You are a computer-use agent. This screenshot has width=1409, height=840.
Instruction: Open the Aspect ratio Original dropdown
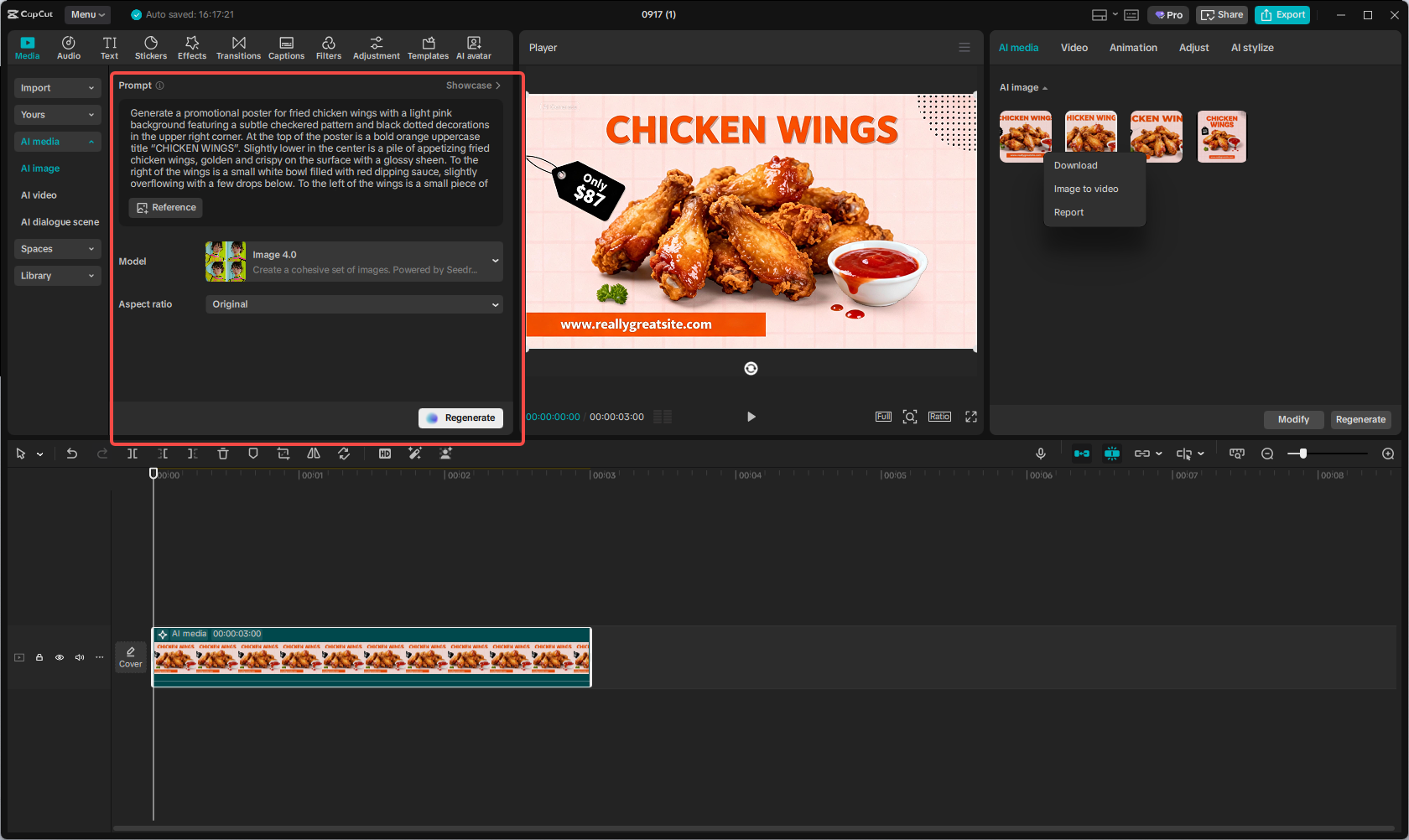pos(354,304)
